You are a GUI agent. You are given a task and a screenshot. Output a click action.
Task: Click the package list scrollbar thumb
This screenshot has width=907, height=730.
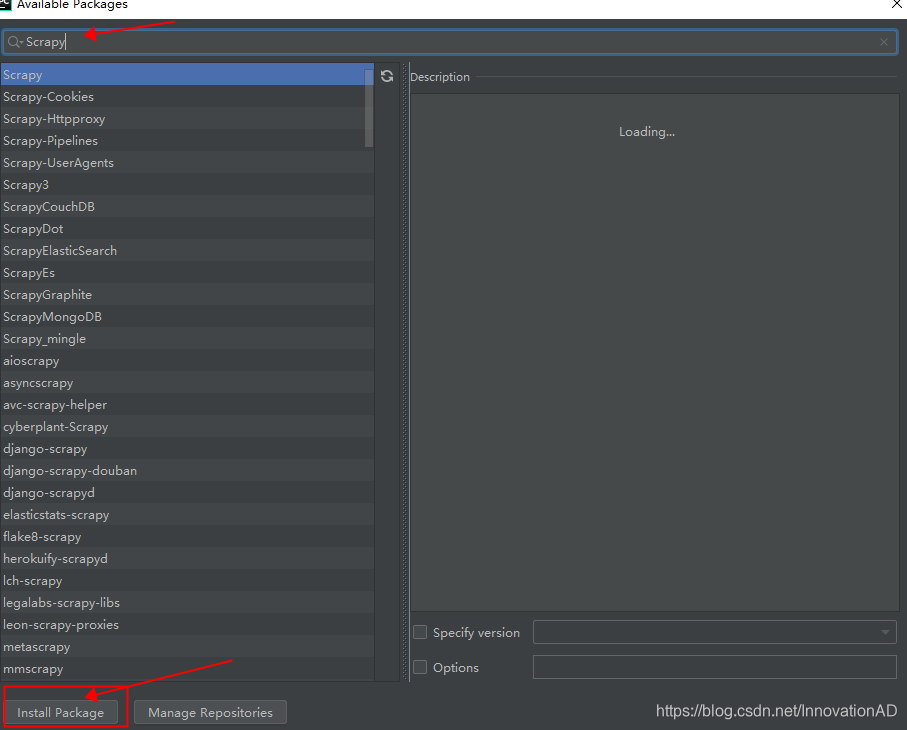pyautogui.click(x=368, y=108)
